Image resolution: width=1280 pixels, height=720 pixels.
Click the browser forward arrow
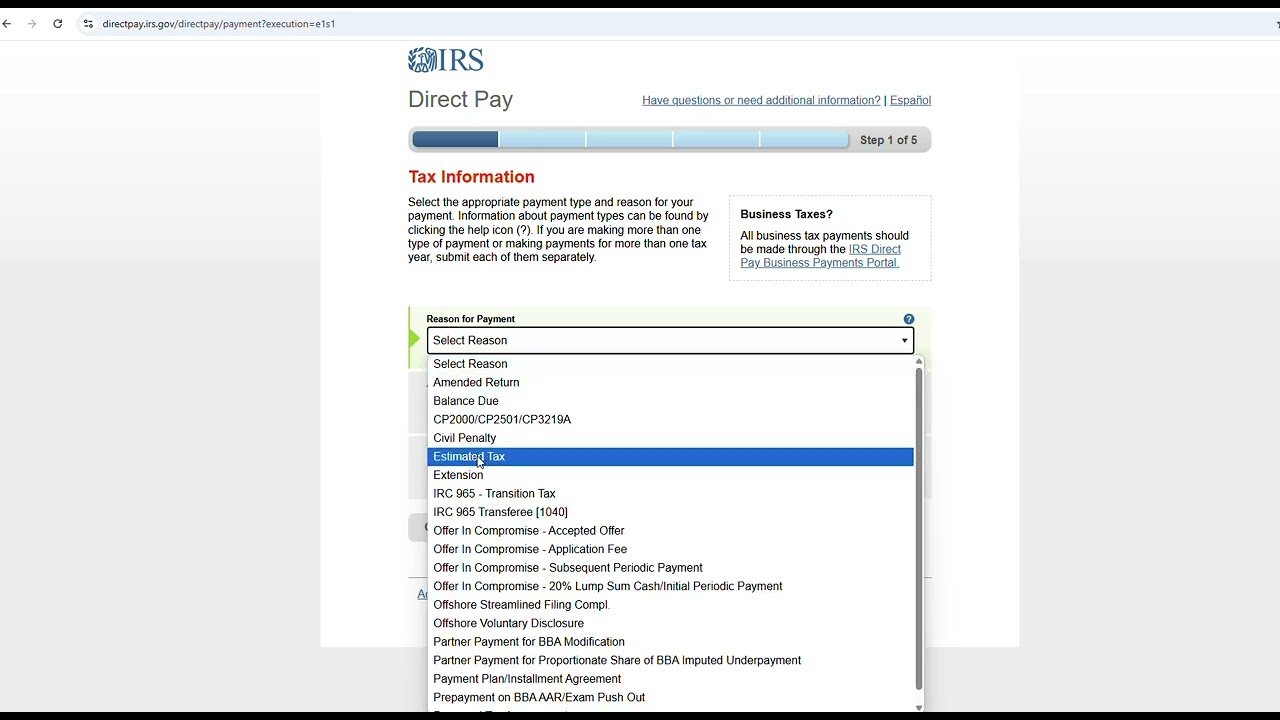point(32,24)
